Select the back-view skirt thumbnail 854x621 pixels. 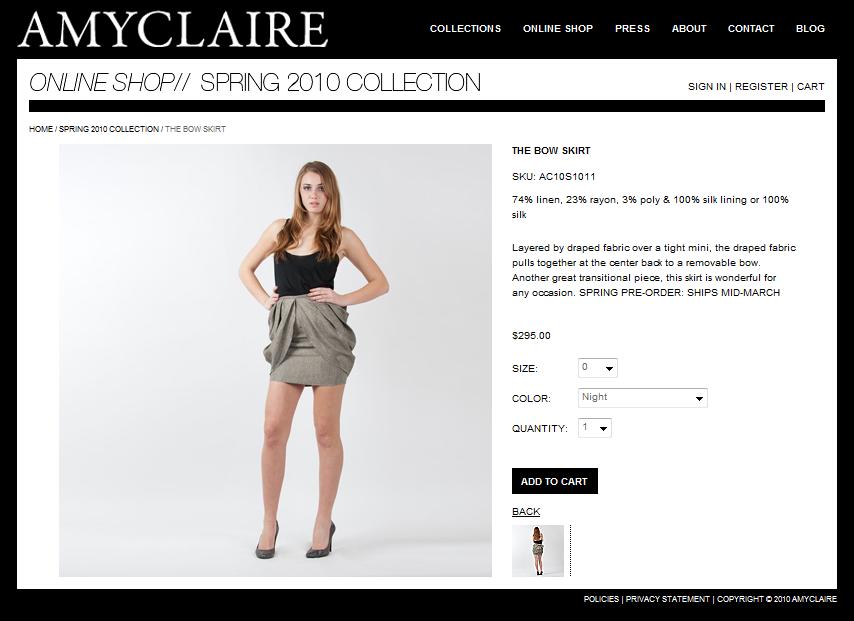[538, 551]
